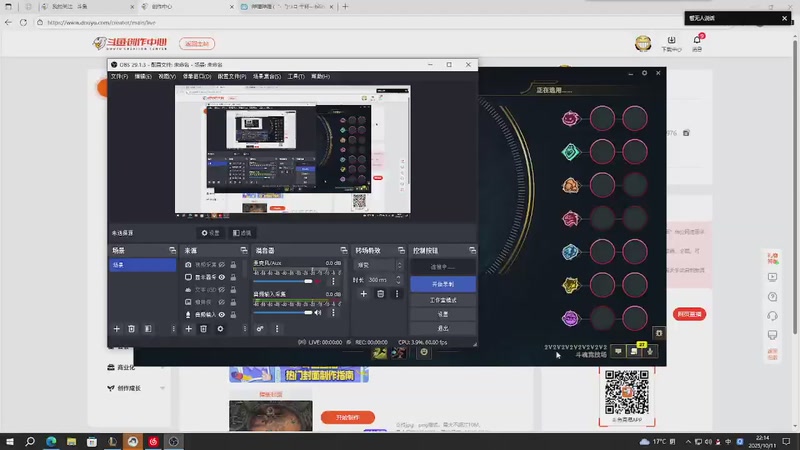Unmute the mic/Aux channel red speaker icon

coord(318,281)
